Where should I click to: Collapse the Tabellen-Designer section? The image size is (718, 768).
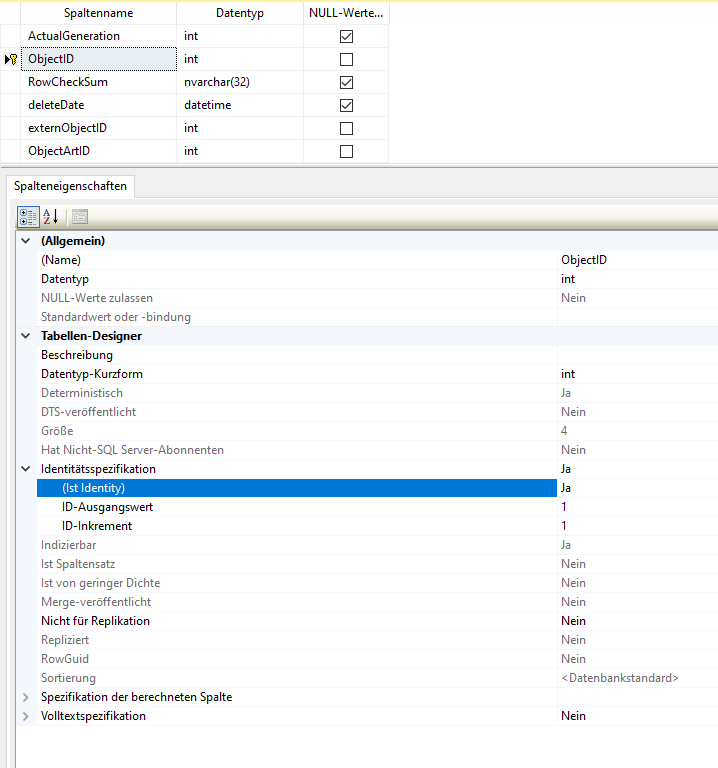tap(26, 336)
